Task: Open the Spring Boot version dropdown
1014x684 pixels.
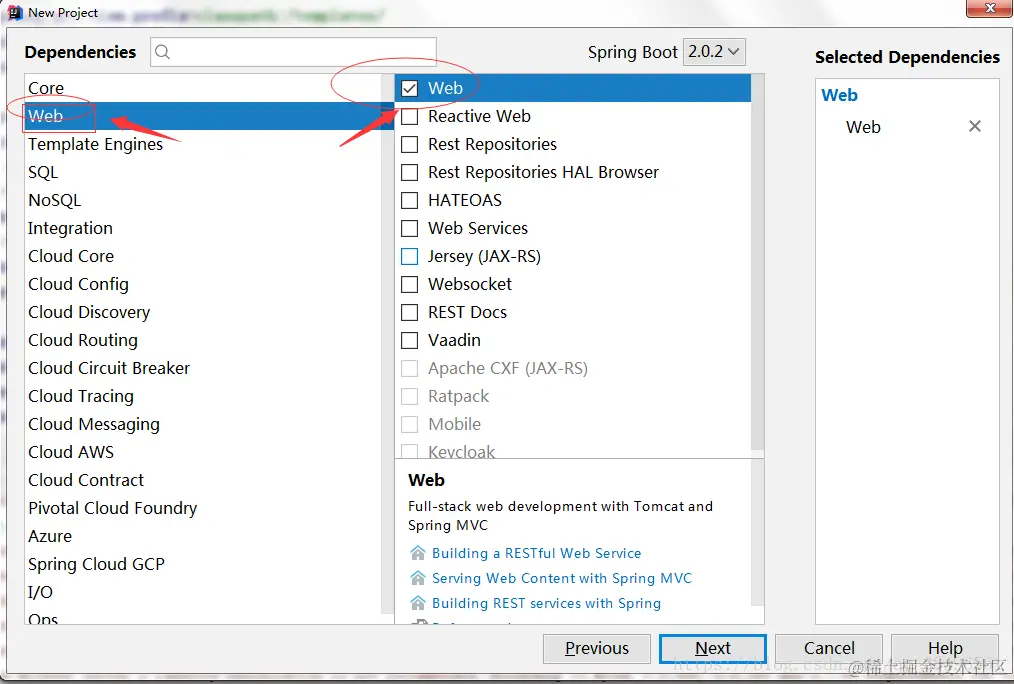Action: (714, 52)
